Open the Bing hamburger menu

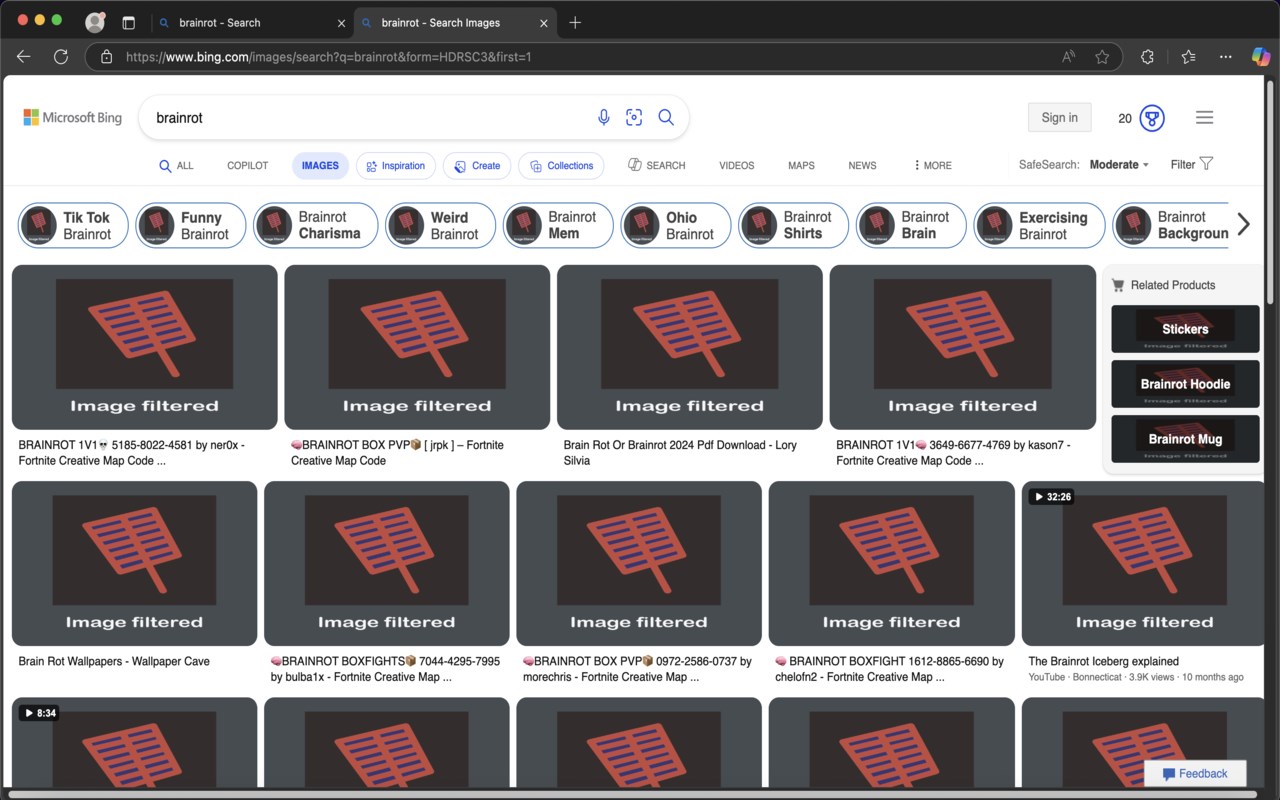click(x=1204, y=117)
